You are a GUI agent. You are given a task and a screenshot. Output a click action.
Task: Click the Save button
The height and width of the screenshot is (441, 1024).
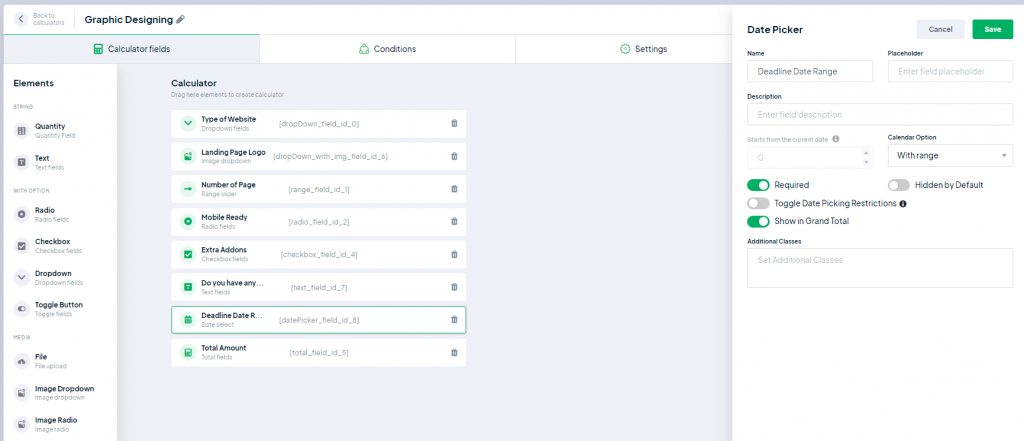[993, 29]
